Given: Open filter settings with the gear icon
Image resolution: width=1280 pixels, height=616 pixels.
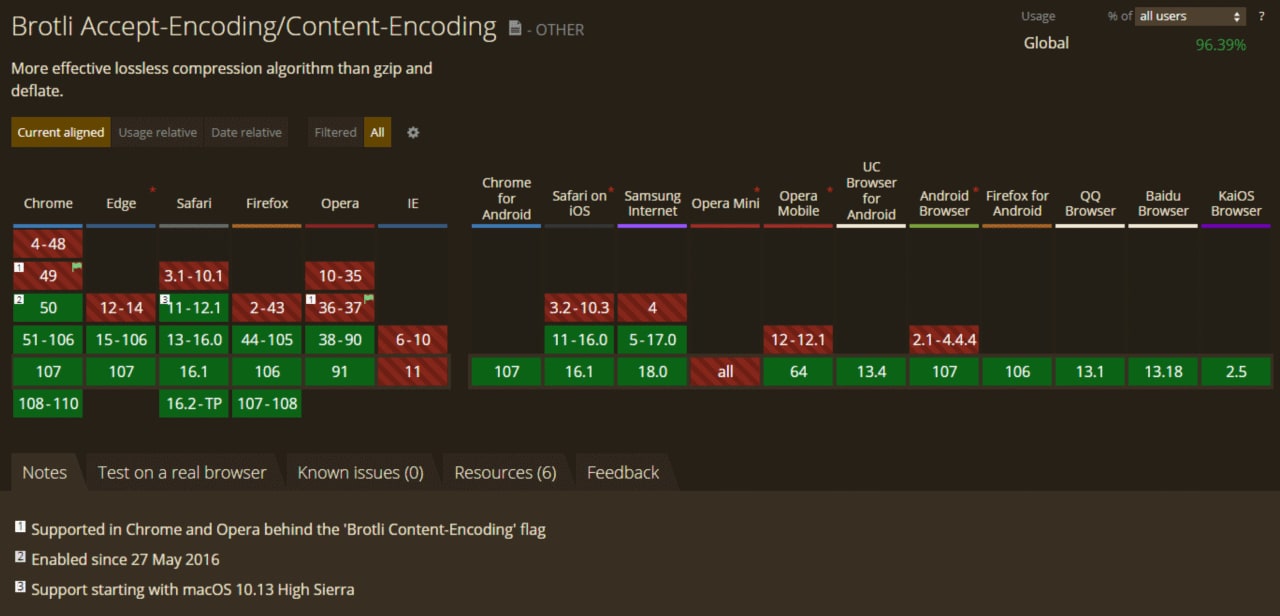Looking at the screenshot, I should click(x=413, y=132).
